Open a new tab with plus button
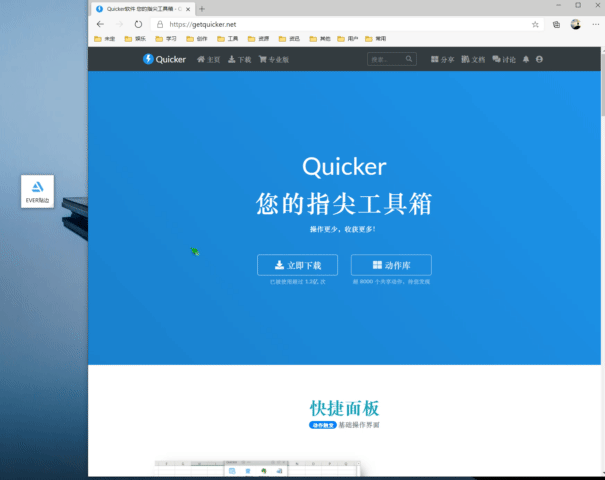 [x=202, y=8]
